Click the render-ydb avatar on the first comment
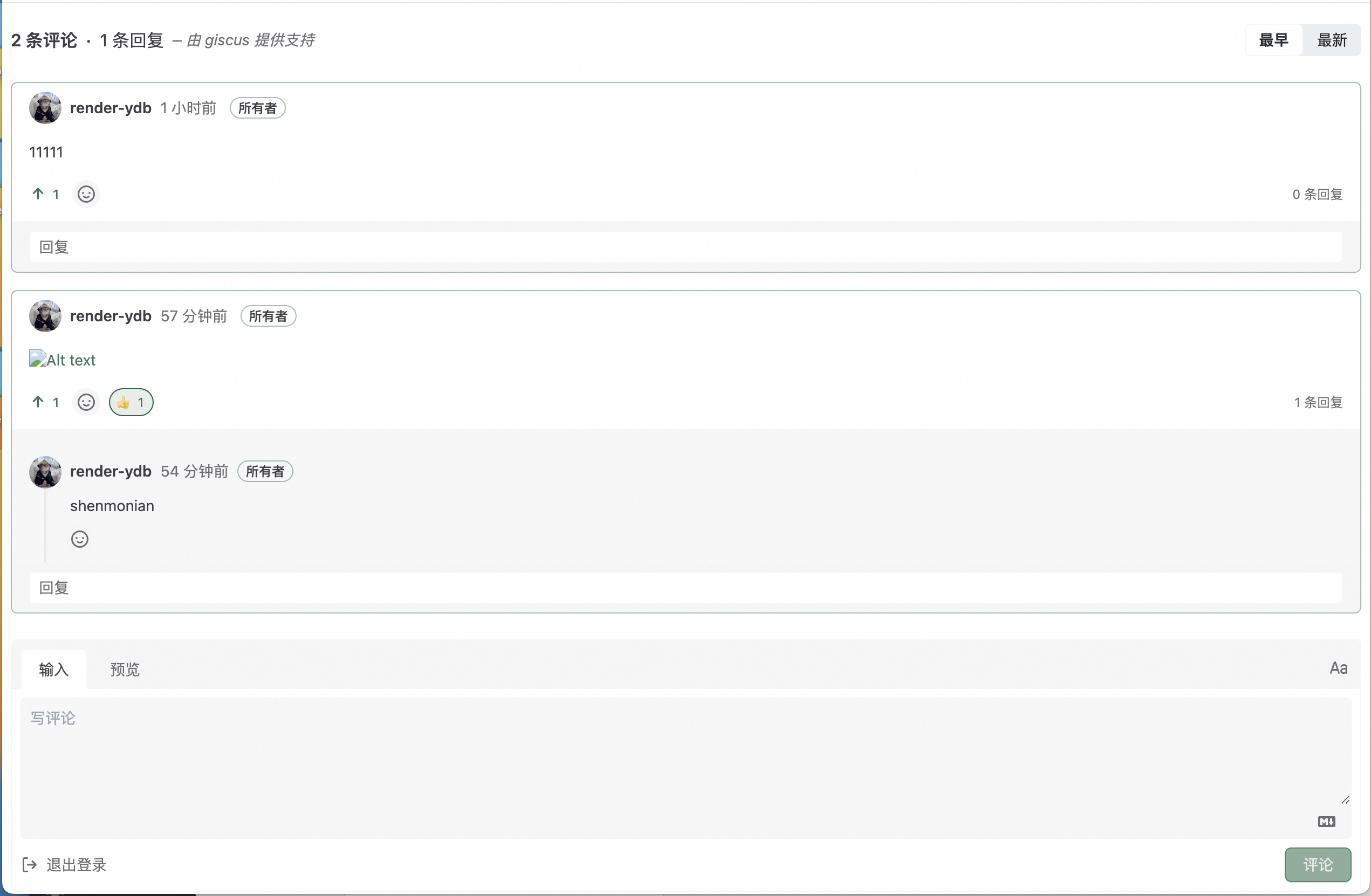 pyautogui.click(x=45, y=108)
